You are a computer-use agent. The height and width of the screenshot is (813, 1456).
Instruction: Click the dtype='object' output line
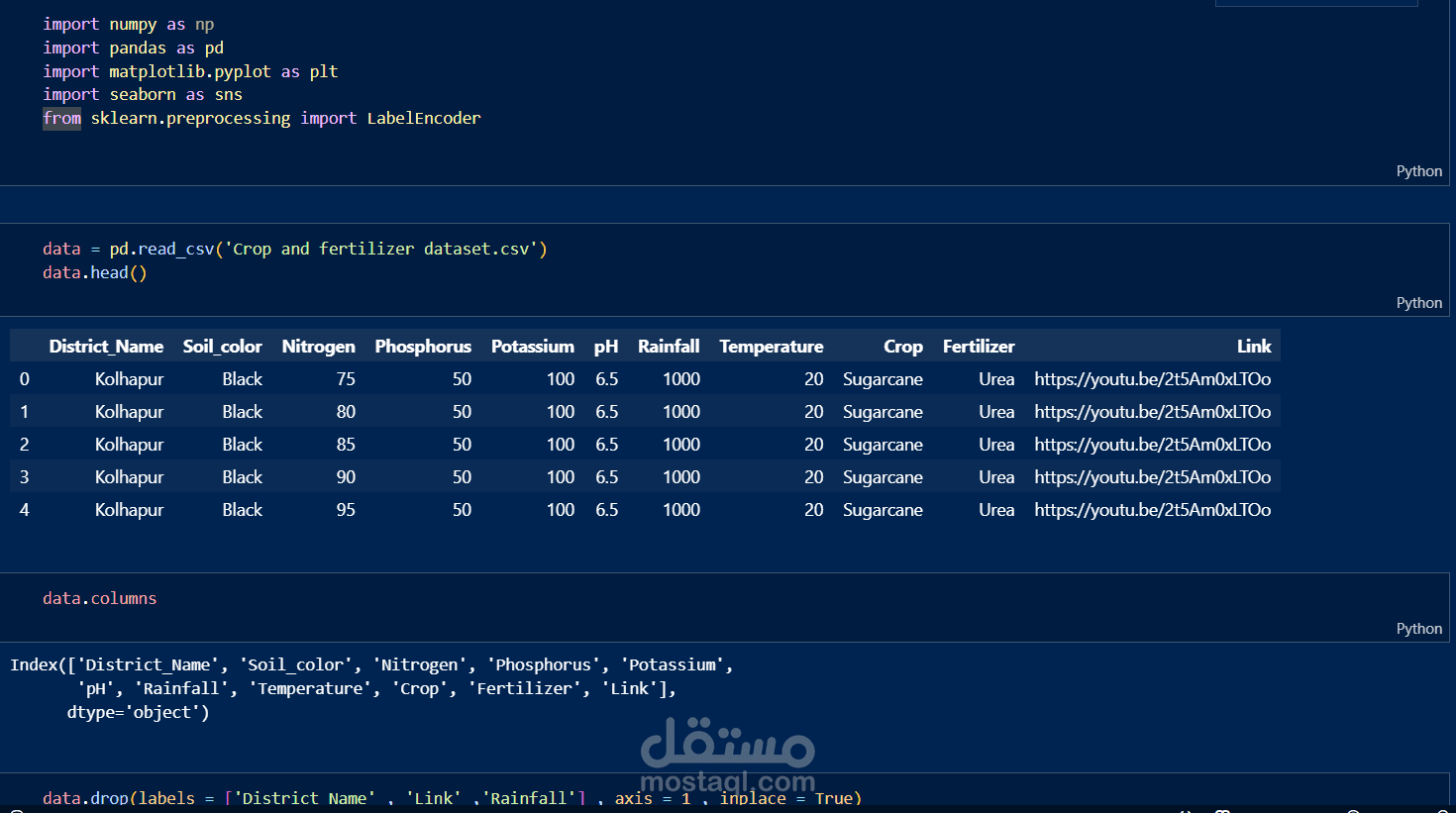pyautogui.click(x=138, y=712)
